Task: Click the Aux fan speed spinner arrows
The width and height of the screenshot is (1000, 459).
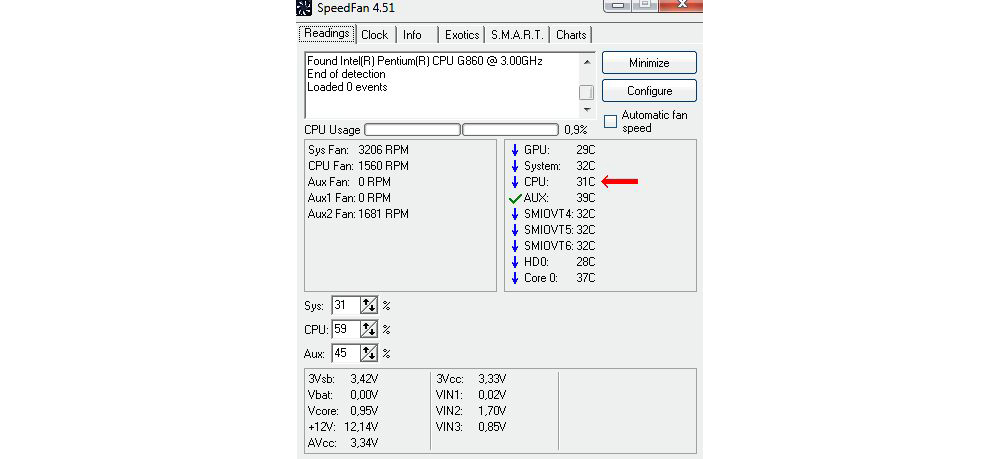Action: coord(369,353)
